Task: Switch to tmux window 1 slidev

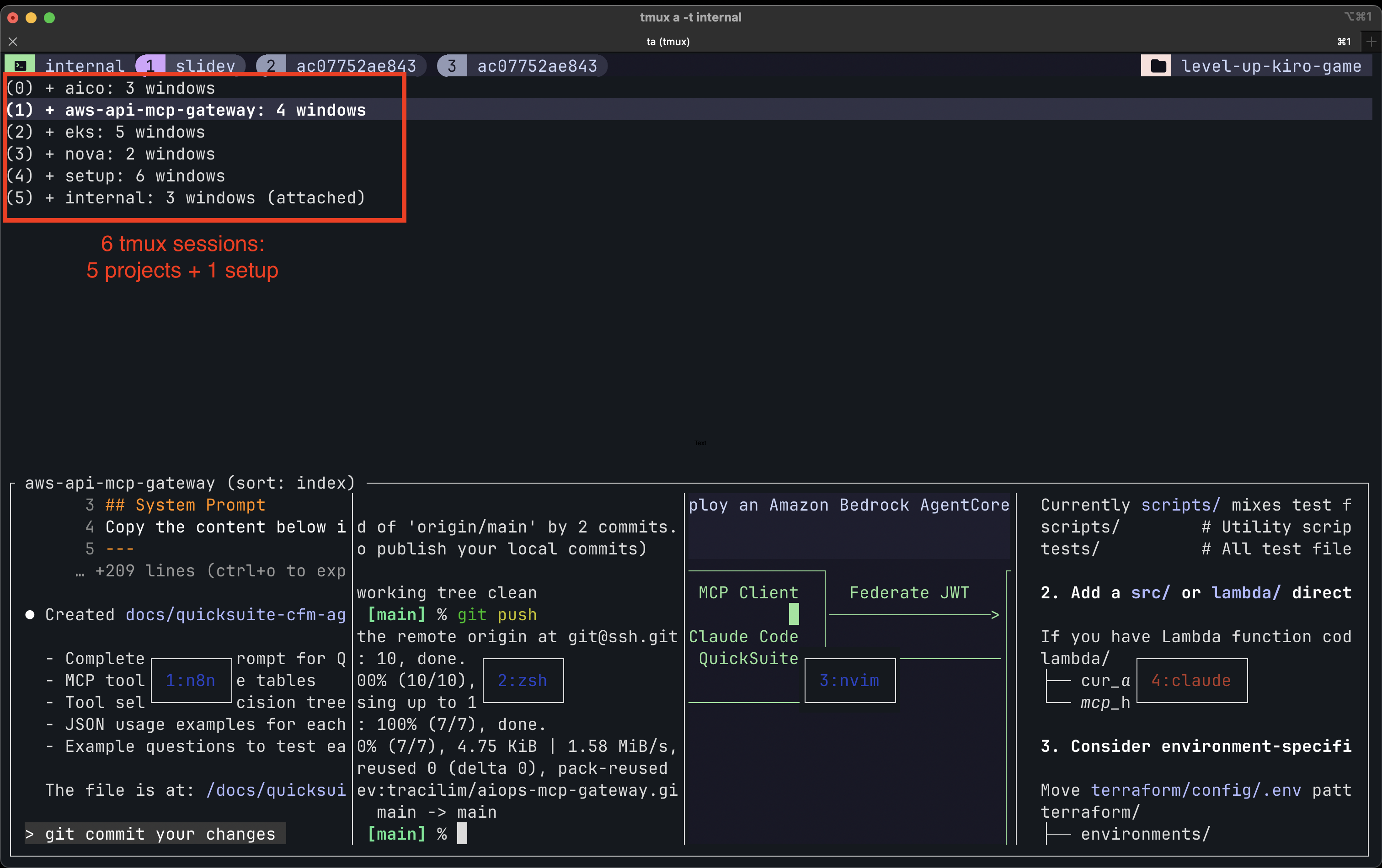Action: tap(191, 66)
